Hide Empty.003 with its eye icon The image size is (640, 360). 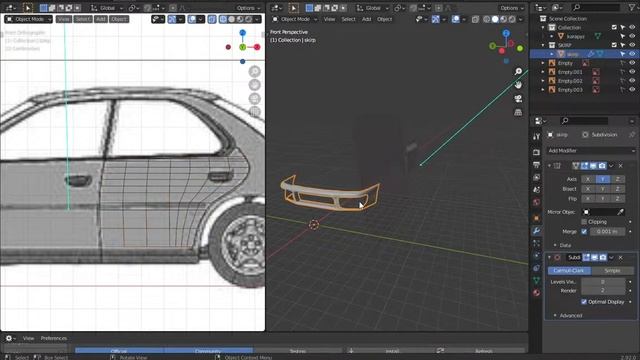point(632,89)
